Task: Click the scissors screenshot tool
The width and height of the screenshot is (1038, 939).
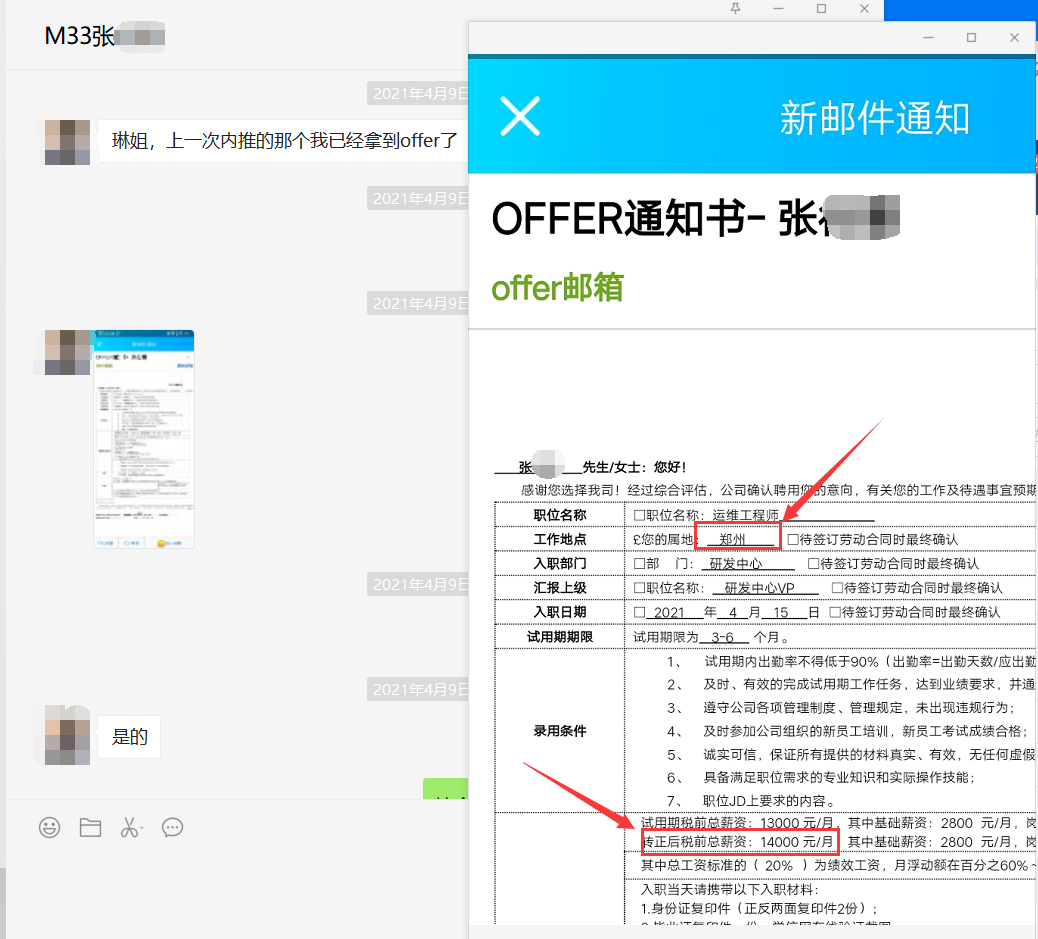Action: pyautogui.click(x=128, y=827)
